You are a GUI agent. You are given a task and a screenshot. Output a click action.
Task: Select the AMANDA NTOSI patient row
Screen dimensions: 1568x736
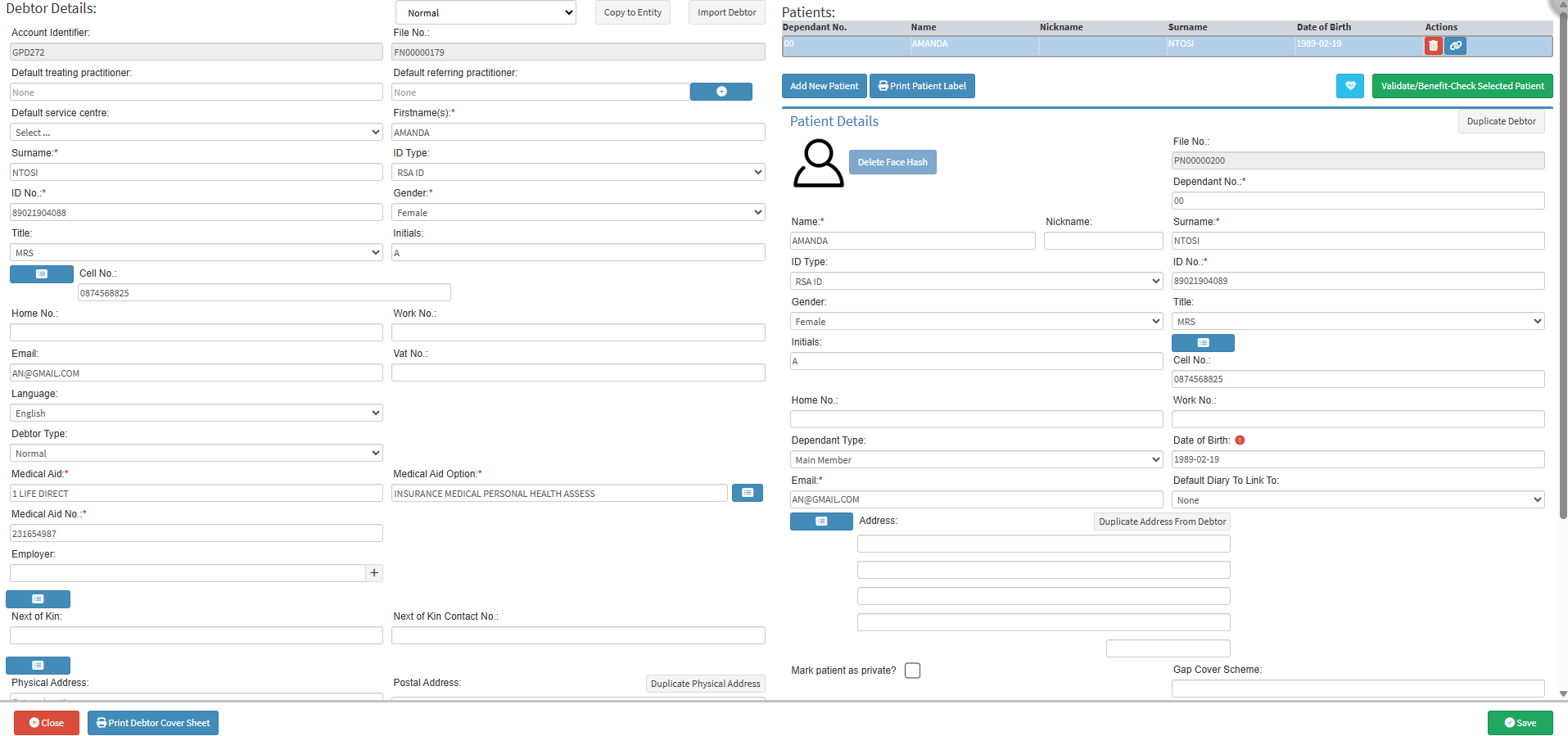(1064, 45)
